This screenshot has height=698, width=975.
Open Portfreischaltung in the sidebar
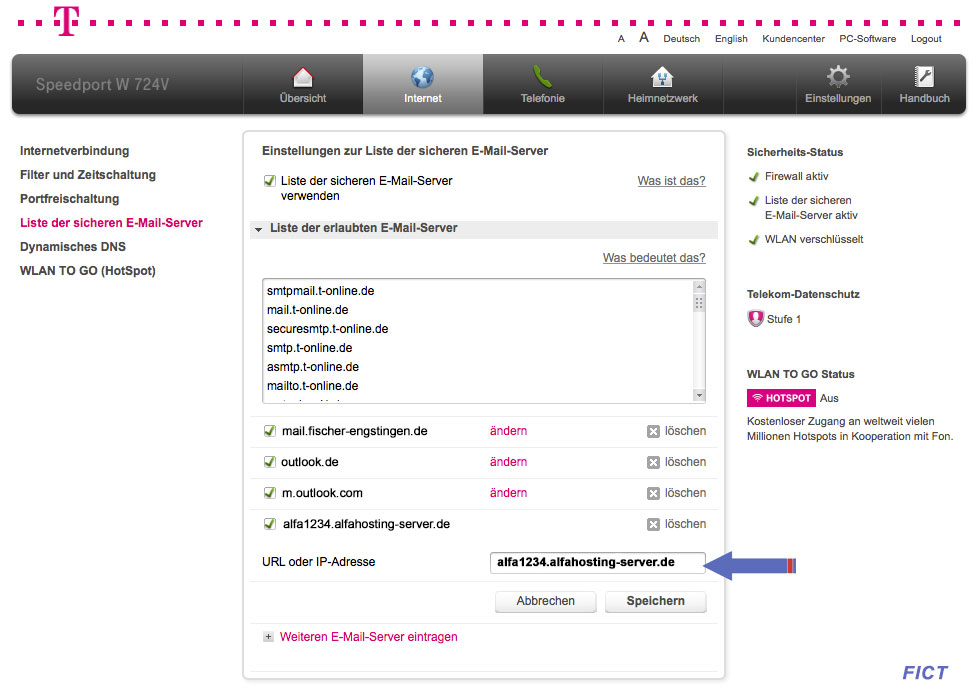pos(70,199)
